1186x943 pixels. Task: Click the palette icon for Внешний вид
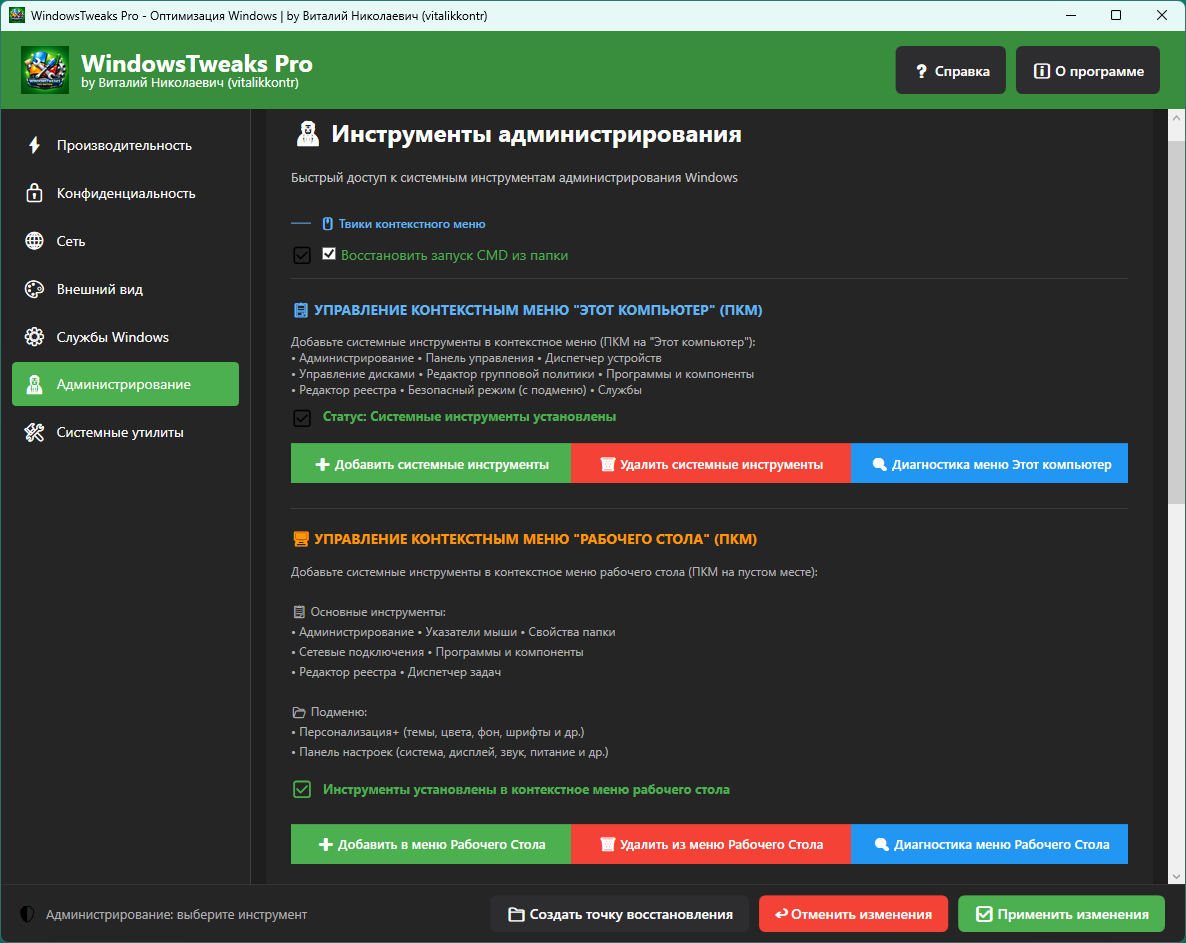(x=35, y=289)
